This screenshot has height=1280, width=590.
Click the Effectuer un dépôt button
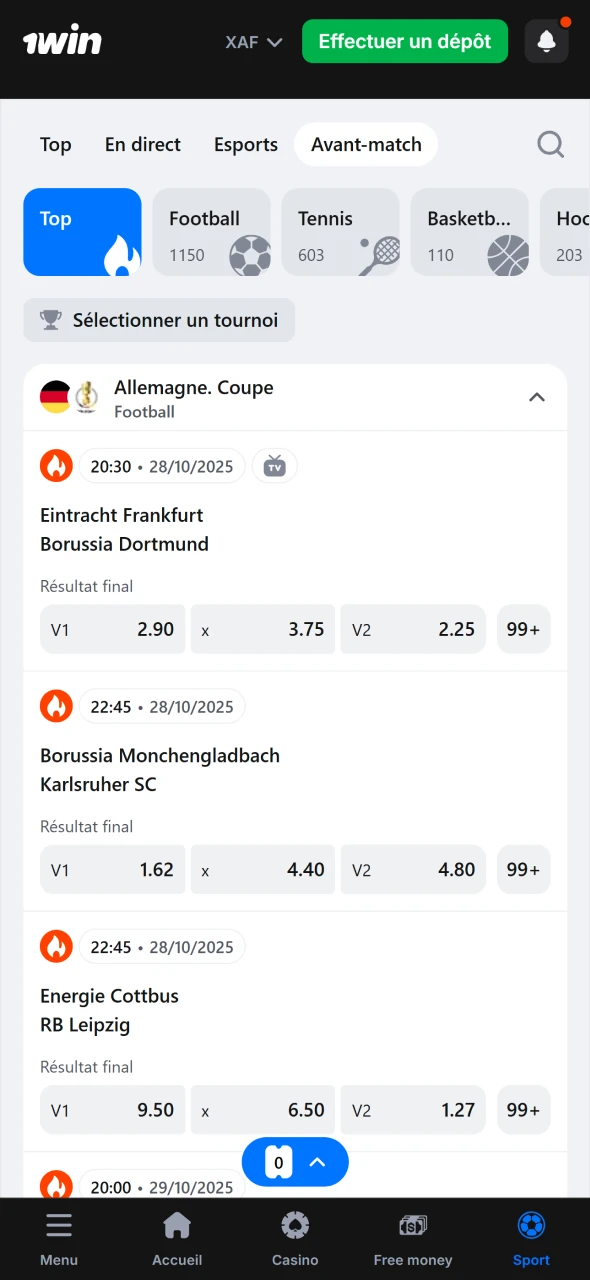(x=404, y=41)
